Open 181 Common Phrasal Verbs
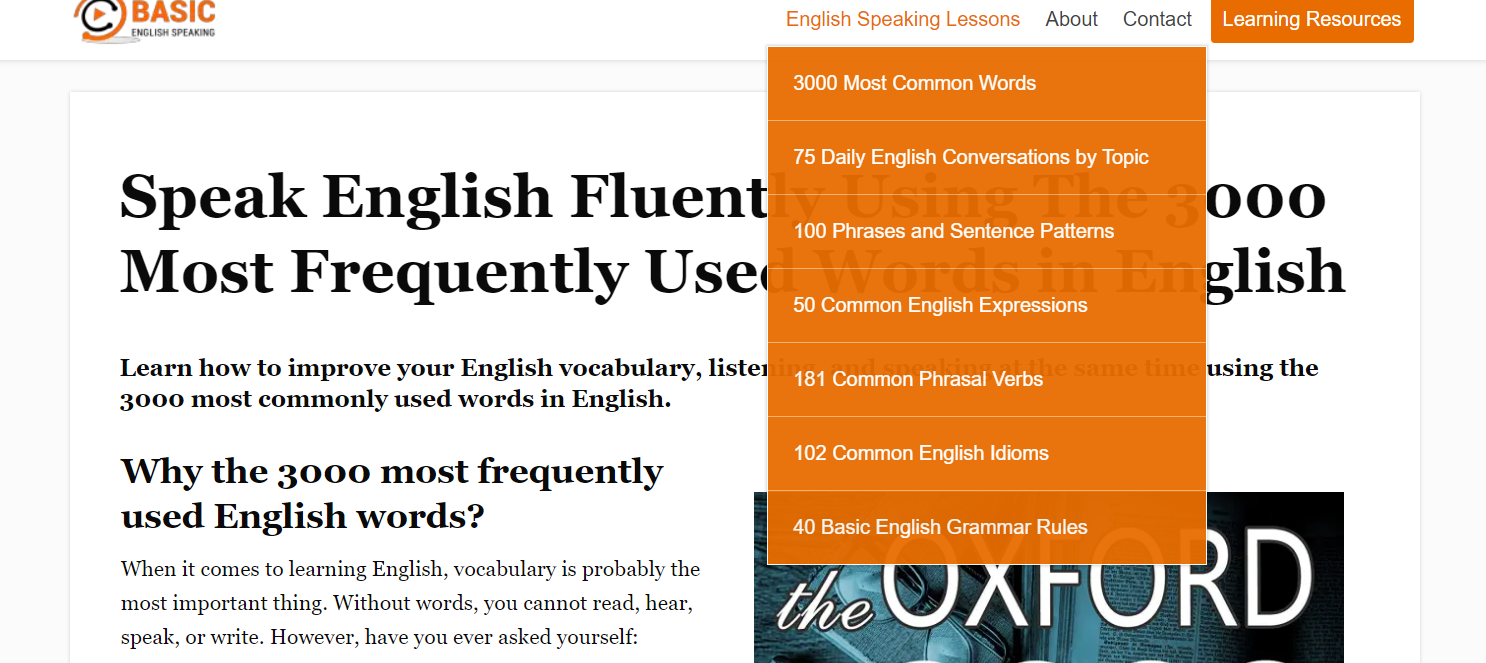The image size is (1486, 663). 987,380
